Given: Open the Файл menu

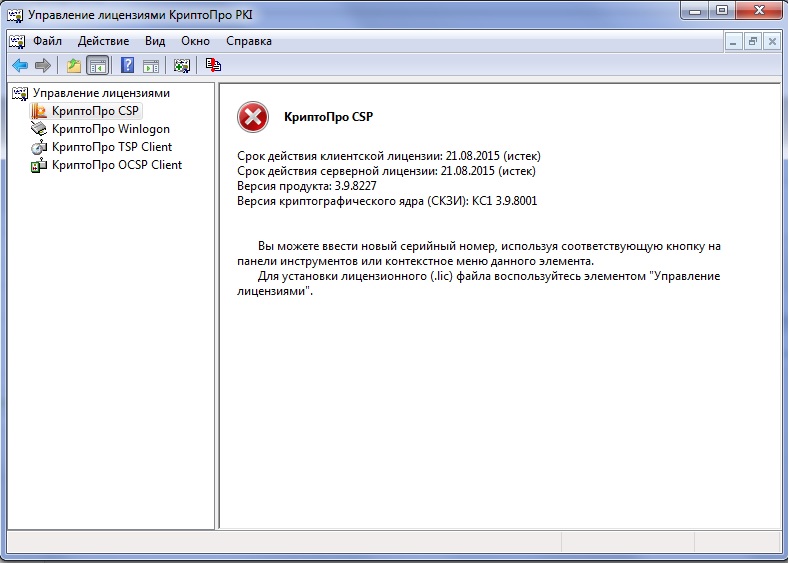Looking at the screenshot, I should click(x=47, y=41).
